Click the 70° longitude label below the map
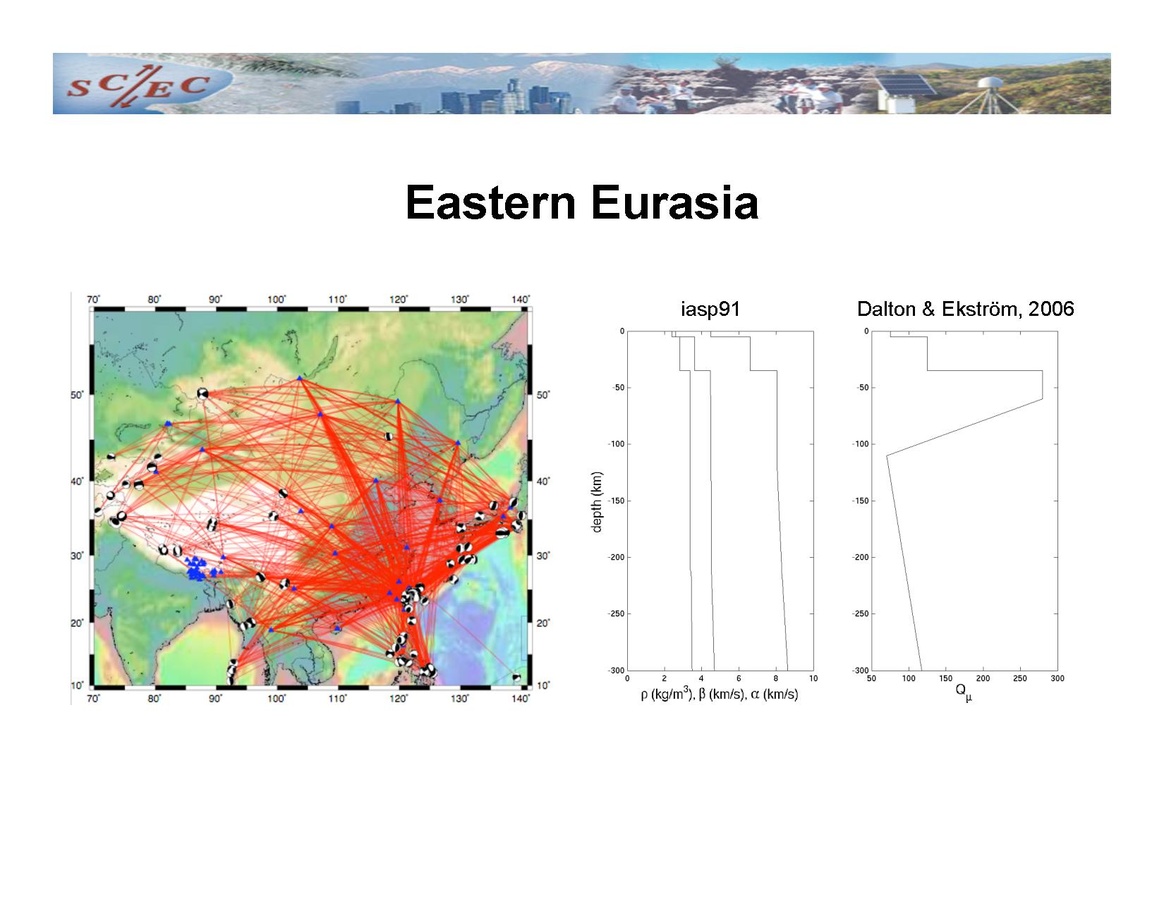 (93, 697)
